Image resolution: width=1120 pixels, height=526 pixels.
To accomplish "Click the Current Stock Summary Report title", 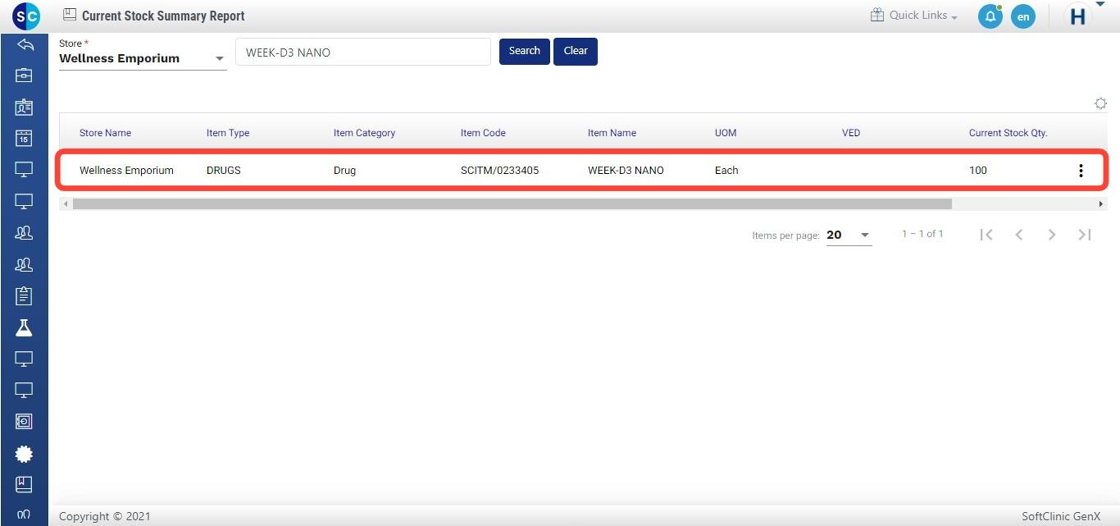I will click(x=164, y=16).
